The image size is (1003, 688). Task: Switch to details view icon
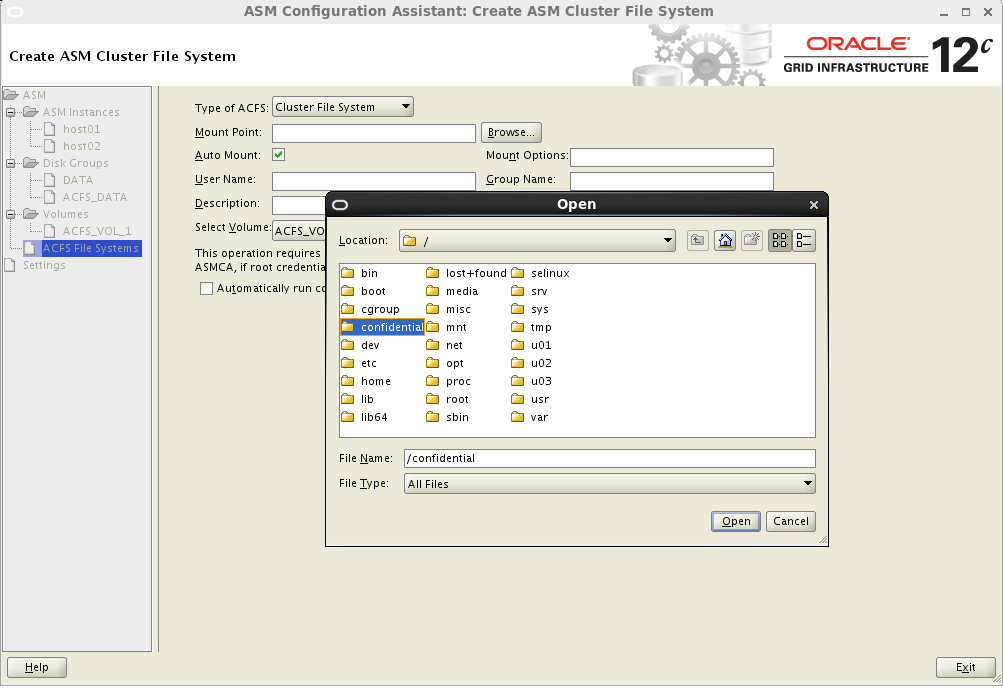[803, 240]
